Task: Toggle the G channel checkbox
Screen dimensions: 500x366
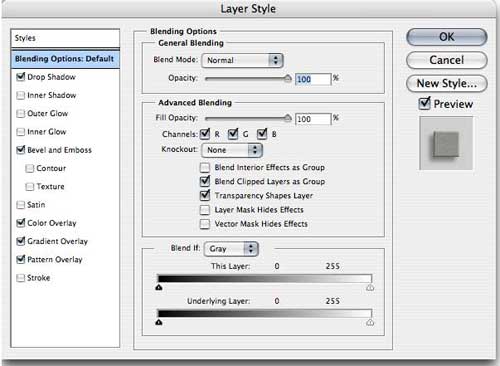Action: (233, 134)
